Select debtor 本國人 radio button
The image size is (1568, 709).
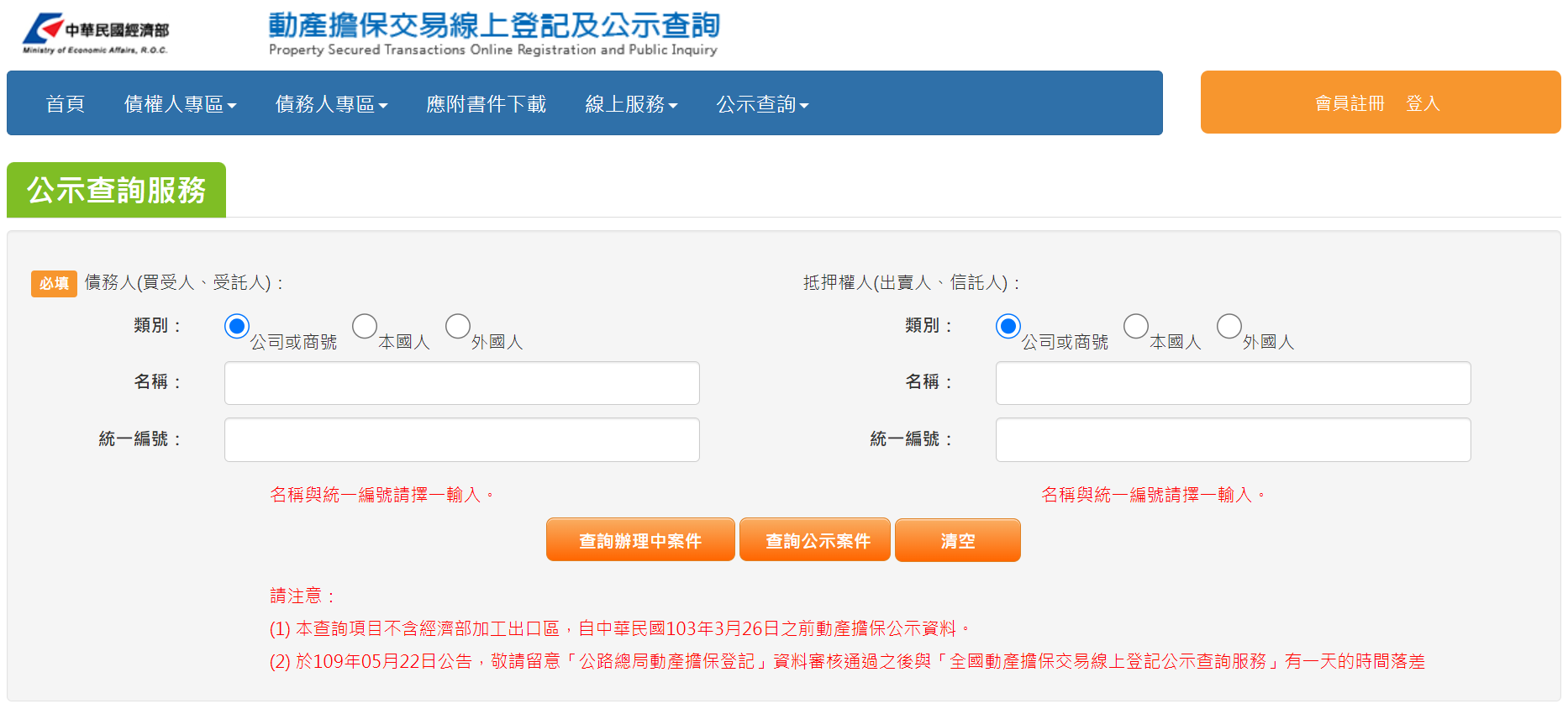click(365, 326)
